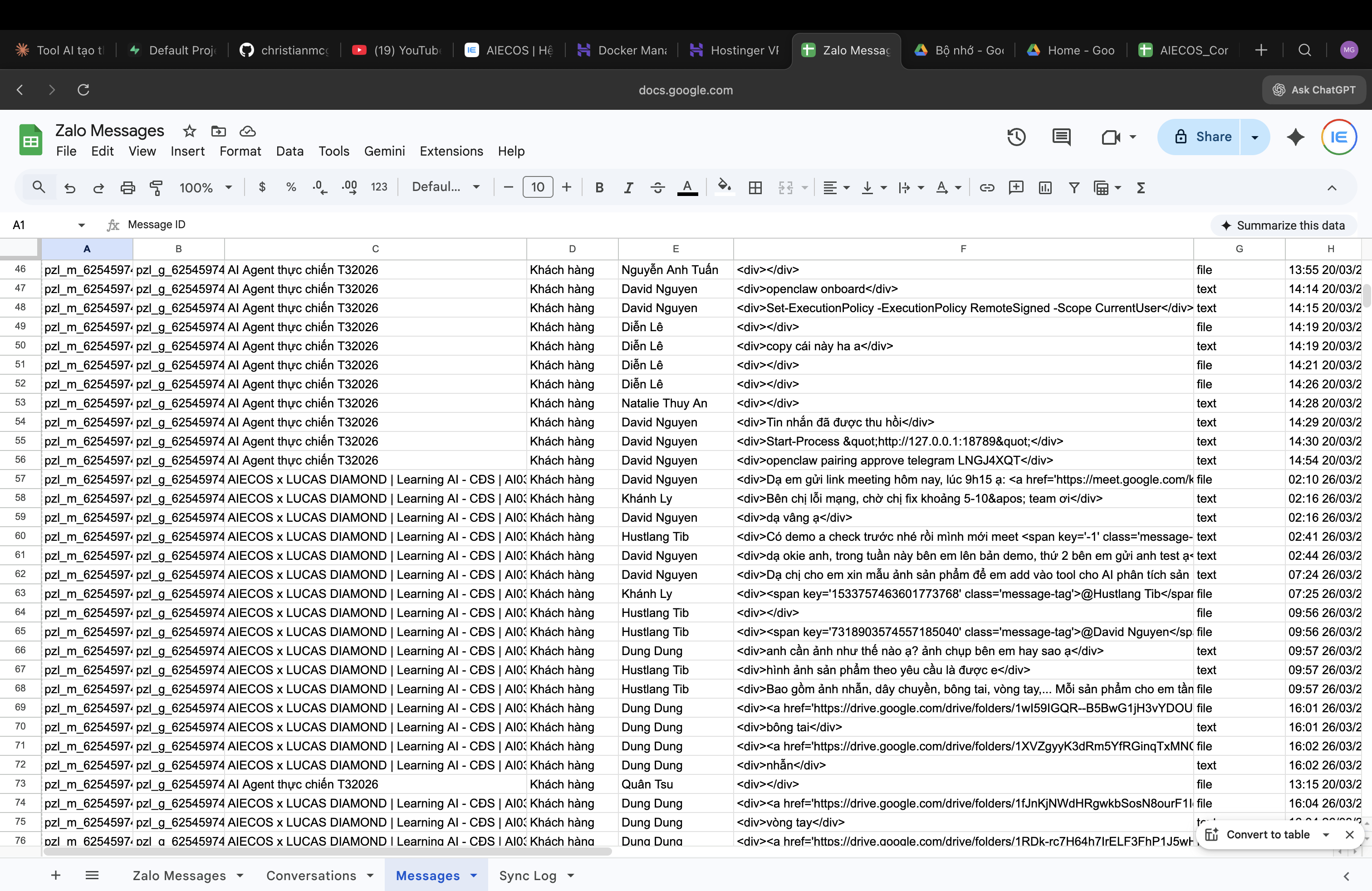
Task: Click the Print icon
Action: [127, 187]
